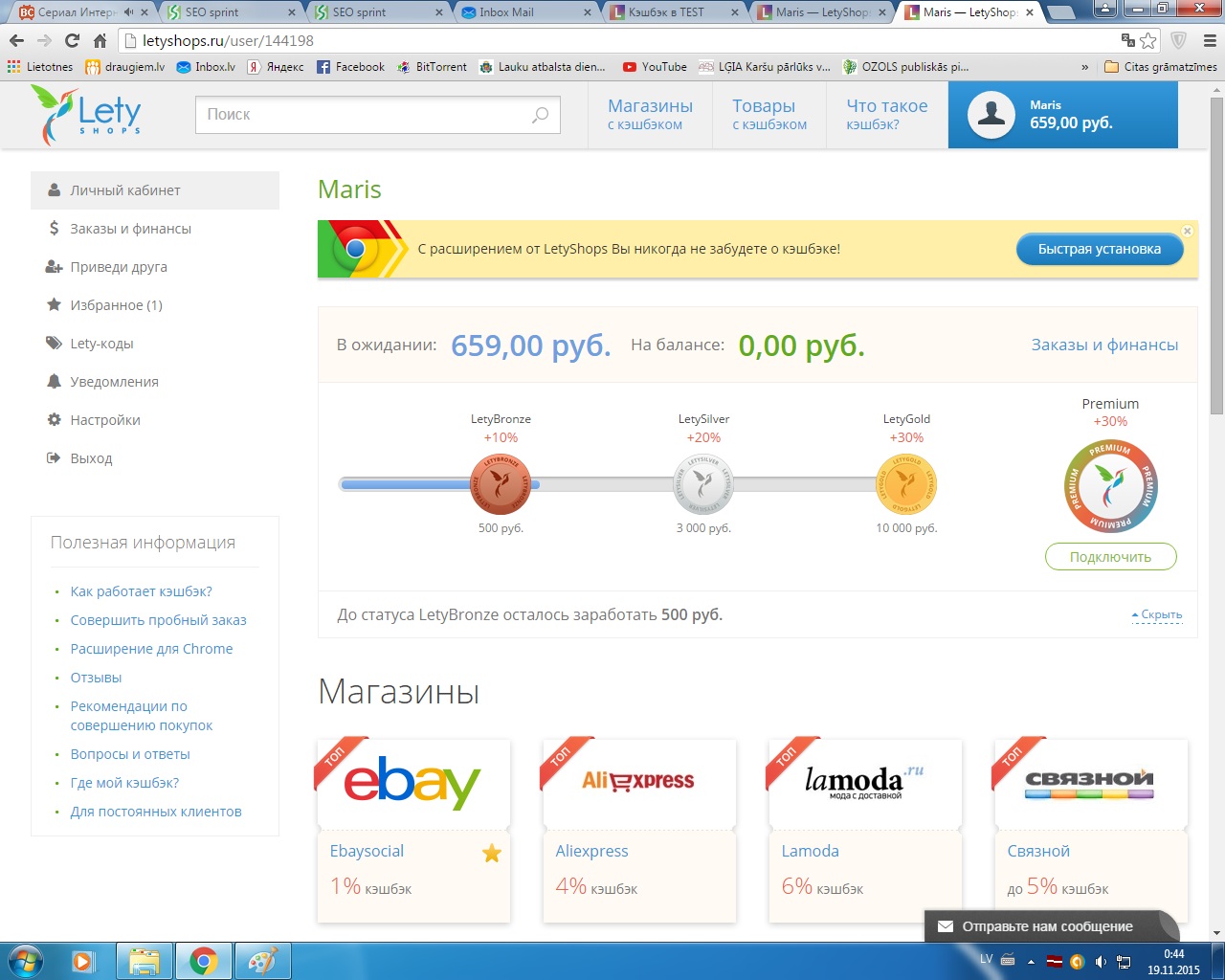Open the Расширение для Chrome link
Screen dimensions: 1225x980
point(151,649)
